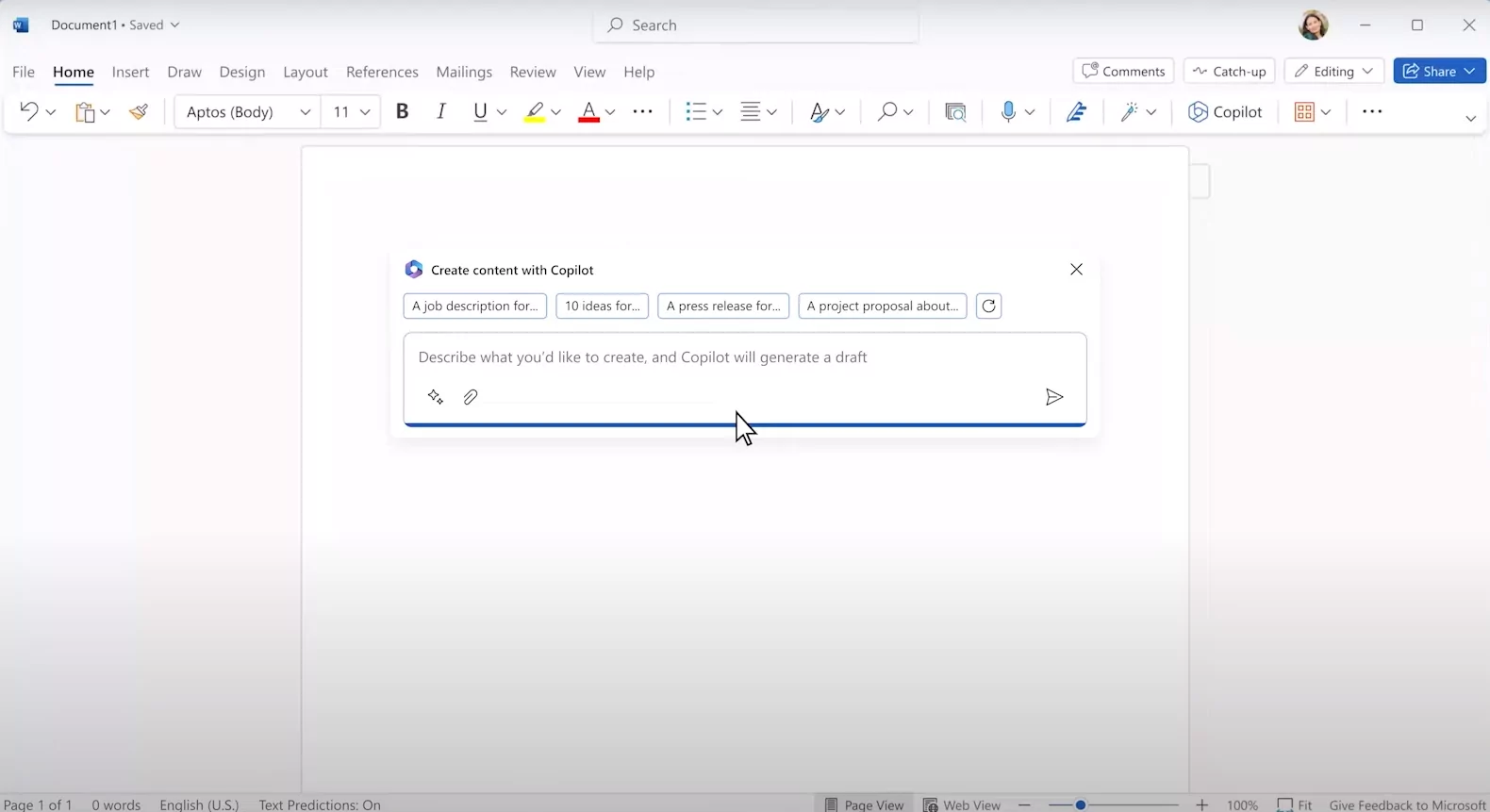Expand the font color dropdown arrow
The width and height of the screenshot is (1490, 812).
click(610, 112)
